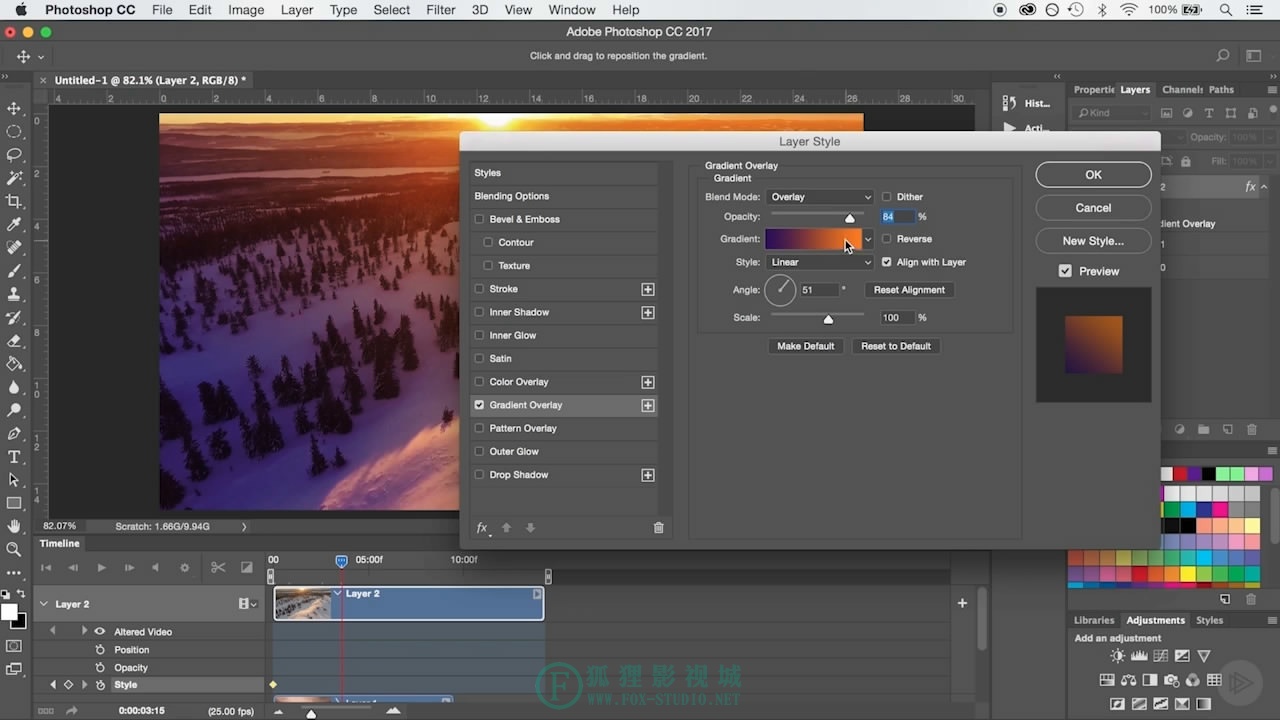Click the gradient color bar
Image resolution: width=1280 pixels, height=720 pixels.
(x=813, y=239)
